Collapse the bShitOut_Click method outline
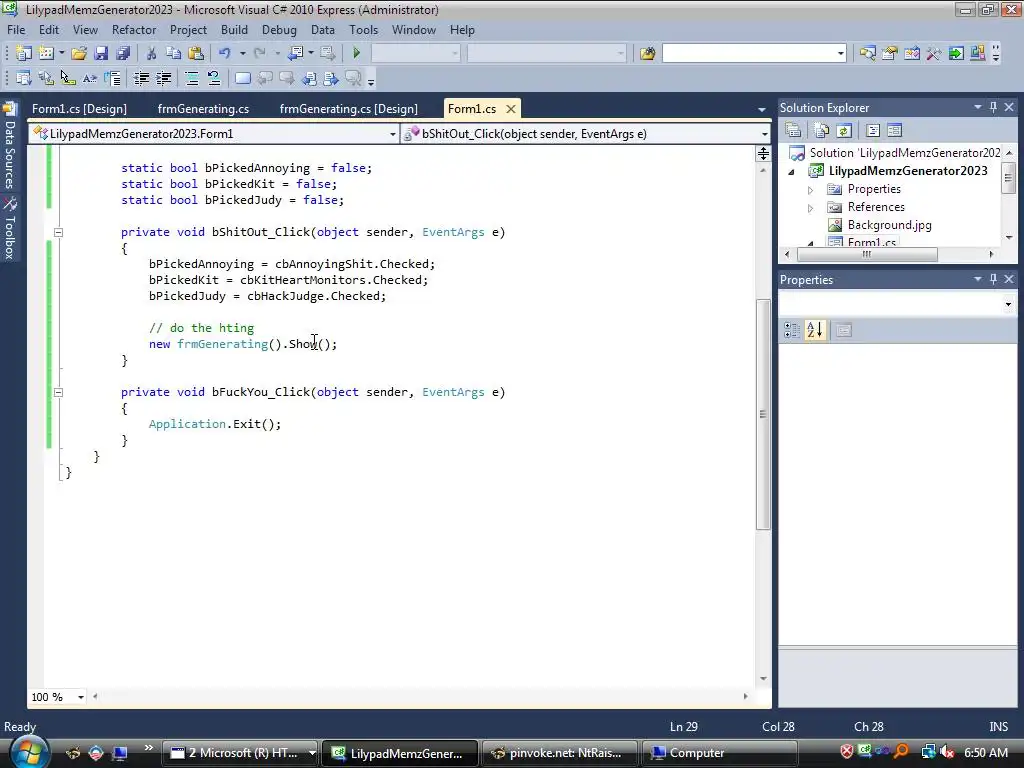This screenshot has height=768, width=1024. [58, 232]
